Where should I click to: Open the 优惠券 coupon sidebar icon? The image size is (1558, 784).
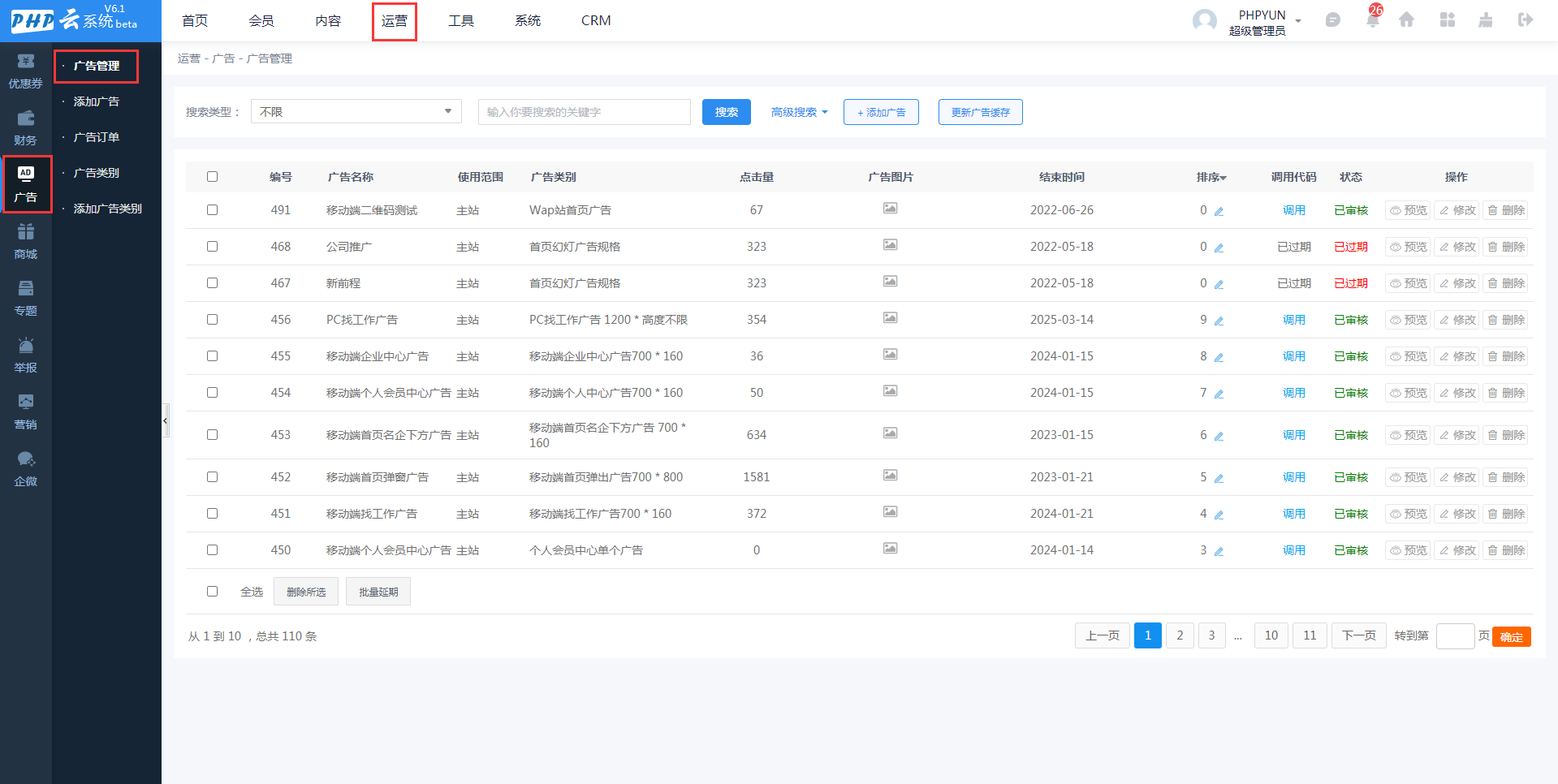click(x=26, y=71)
